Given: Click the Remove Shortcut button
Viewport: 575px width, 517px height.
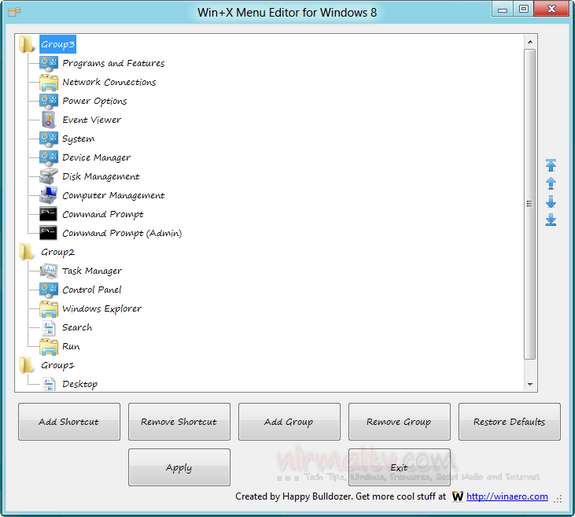Looking at the screenshot, I should point(179,422).
